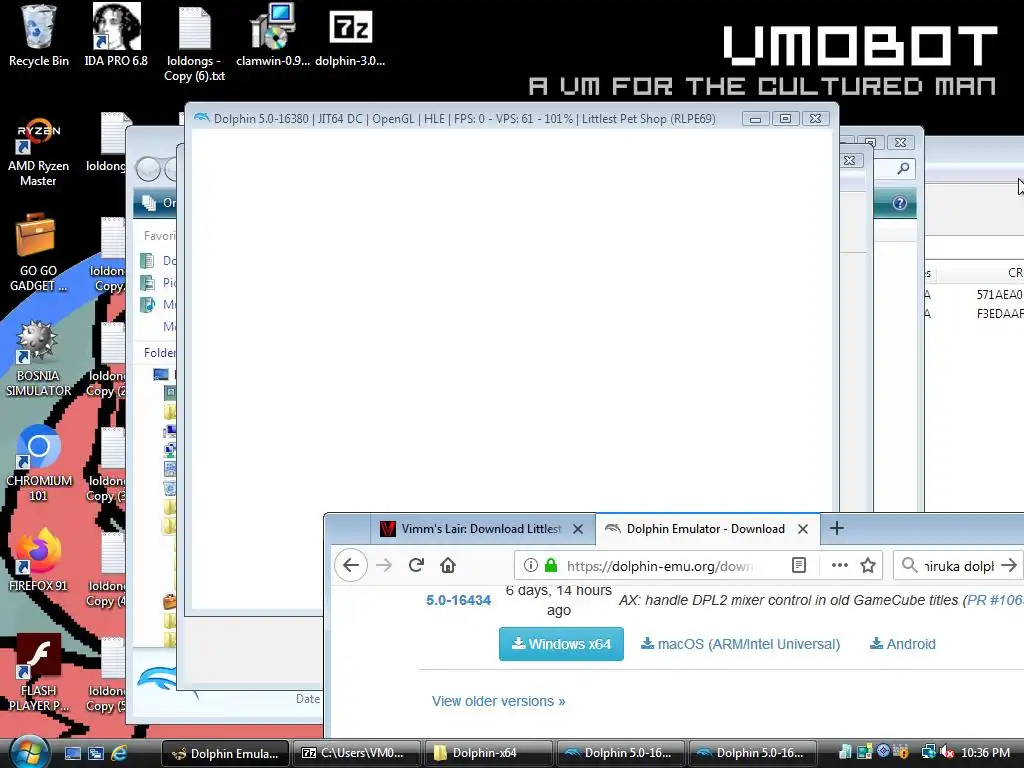This screenshot has height=768, width=1024.
Task: Go back in the Firefox browser
Action: 351,565
